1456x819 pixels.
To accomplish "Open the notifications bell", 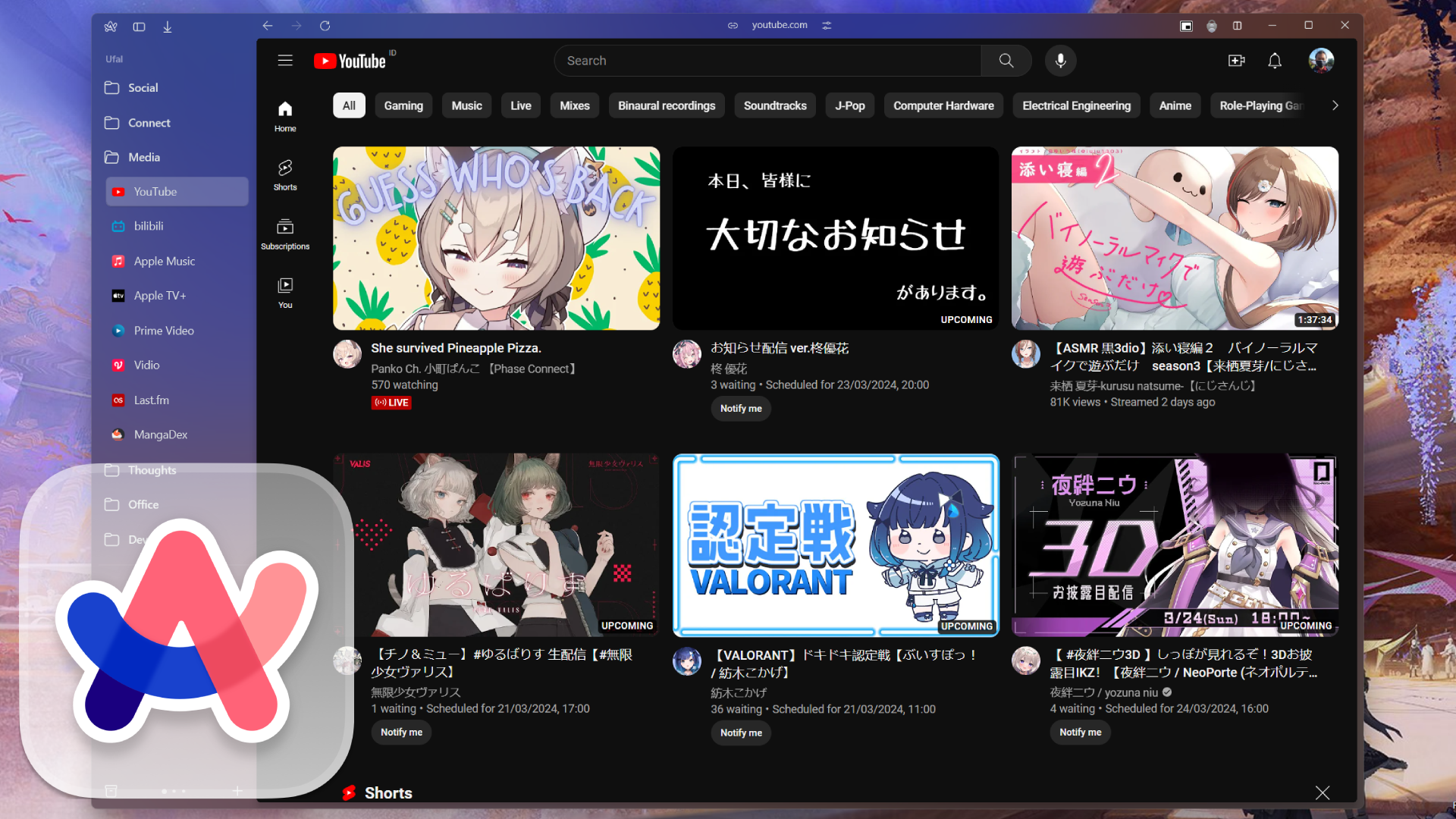I will 1275,61.
